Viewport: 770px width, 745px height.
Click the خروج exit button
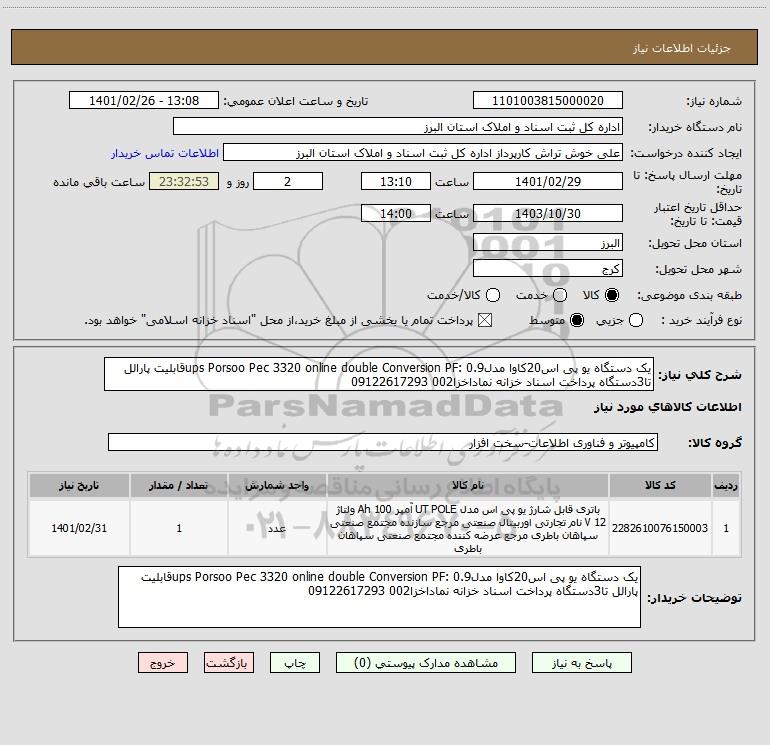[x=163, y=662]
